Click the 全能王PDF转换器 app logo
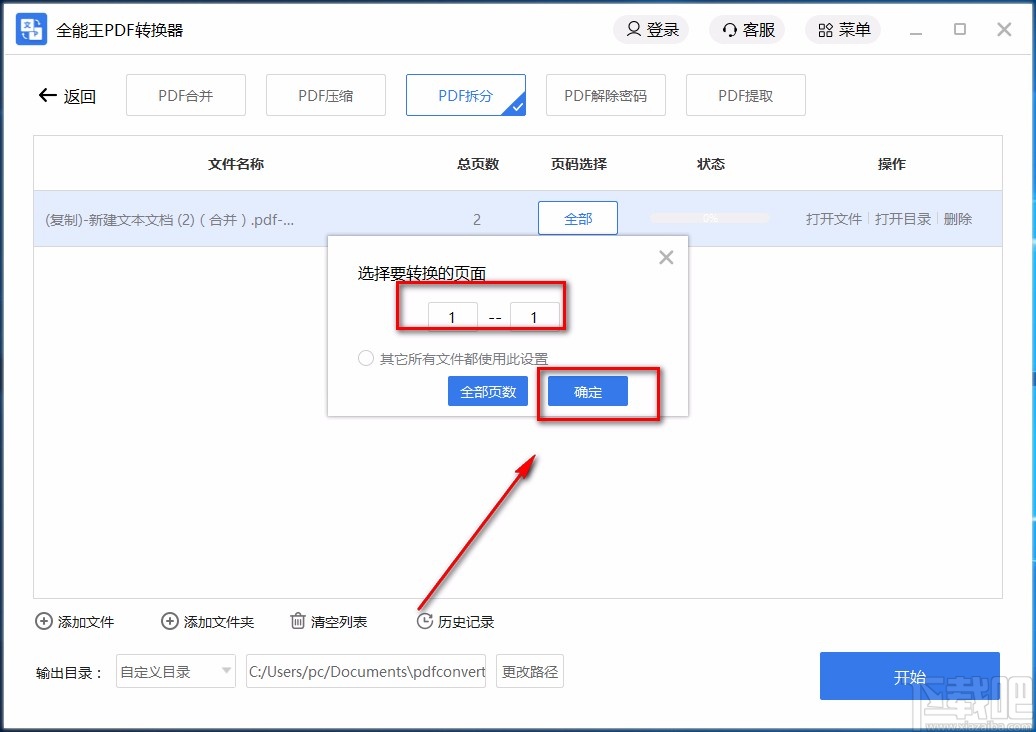The width and height of the screenshot is (1036, 732). point(30,29)
